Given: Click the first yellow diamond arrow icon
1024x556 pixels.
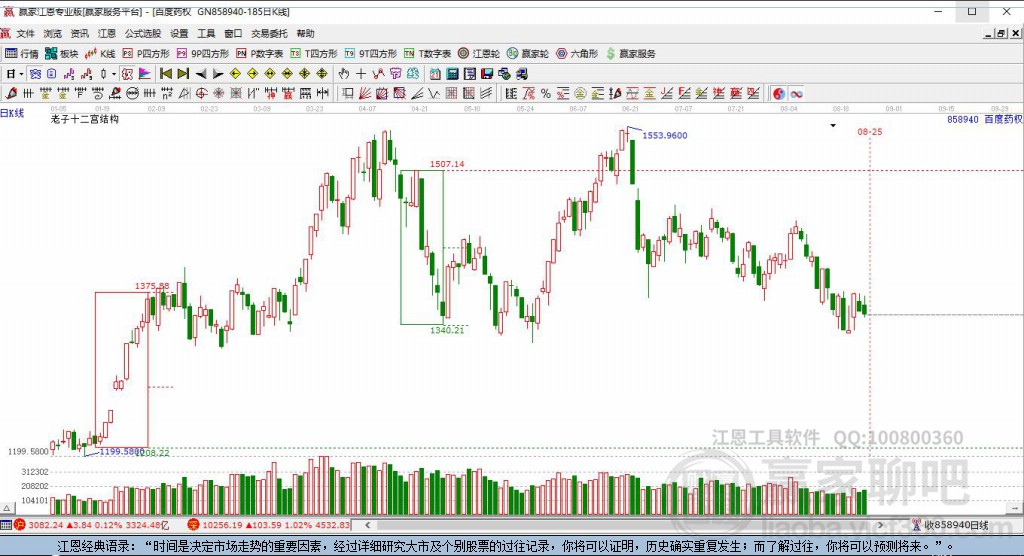Looking at the screenshot, I should [235, 74].
